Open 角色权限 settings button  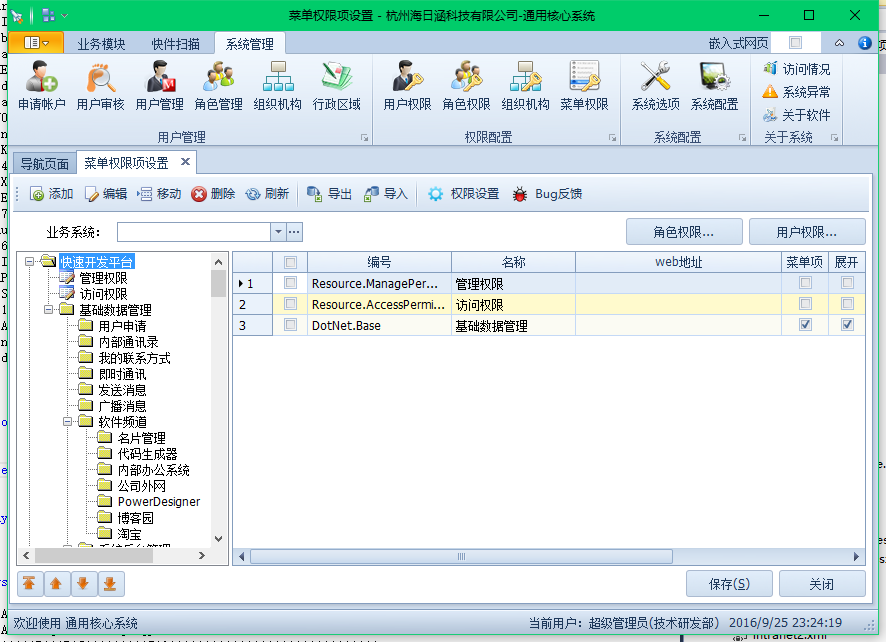[x=684, y=230]
